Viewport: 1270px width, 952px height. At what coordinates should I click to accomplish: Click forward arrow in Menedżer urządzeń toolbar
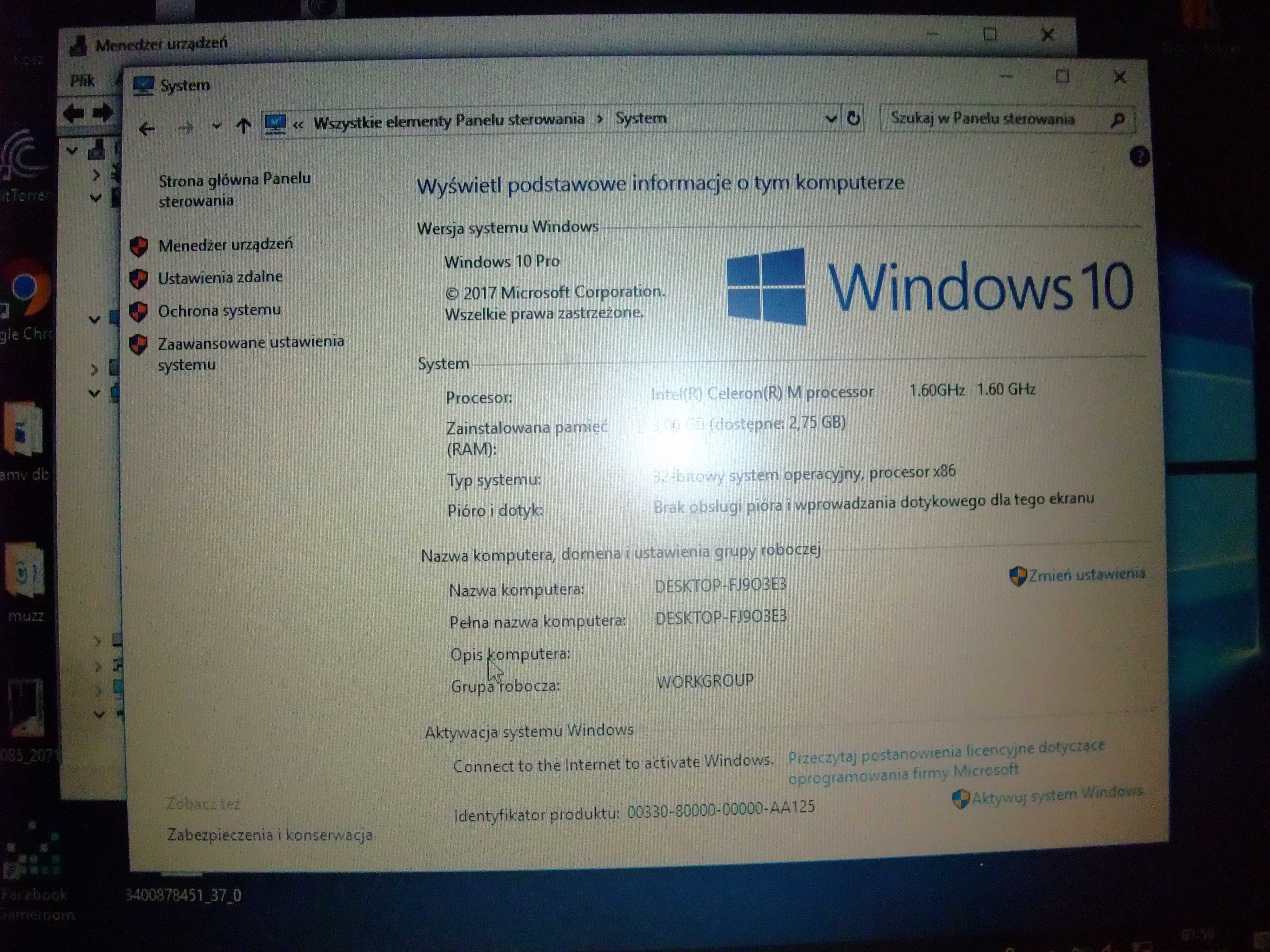tap(103, 113)
